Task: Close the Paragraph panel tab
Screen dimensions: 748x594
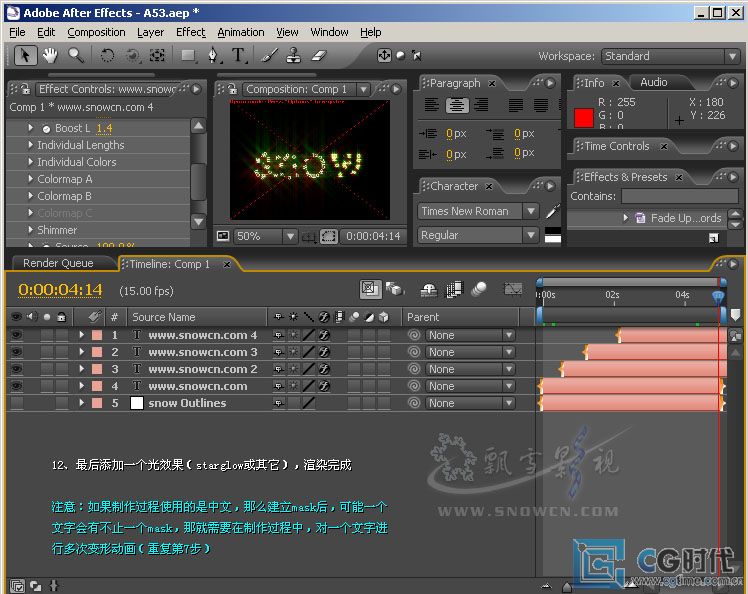Action: (492, 83)
